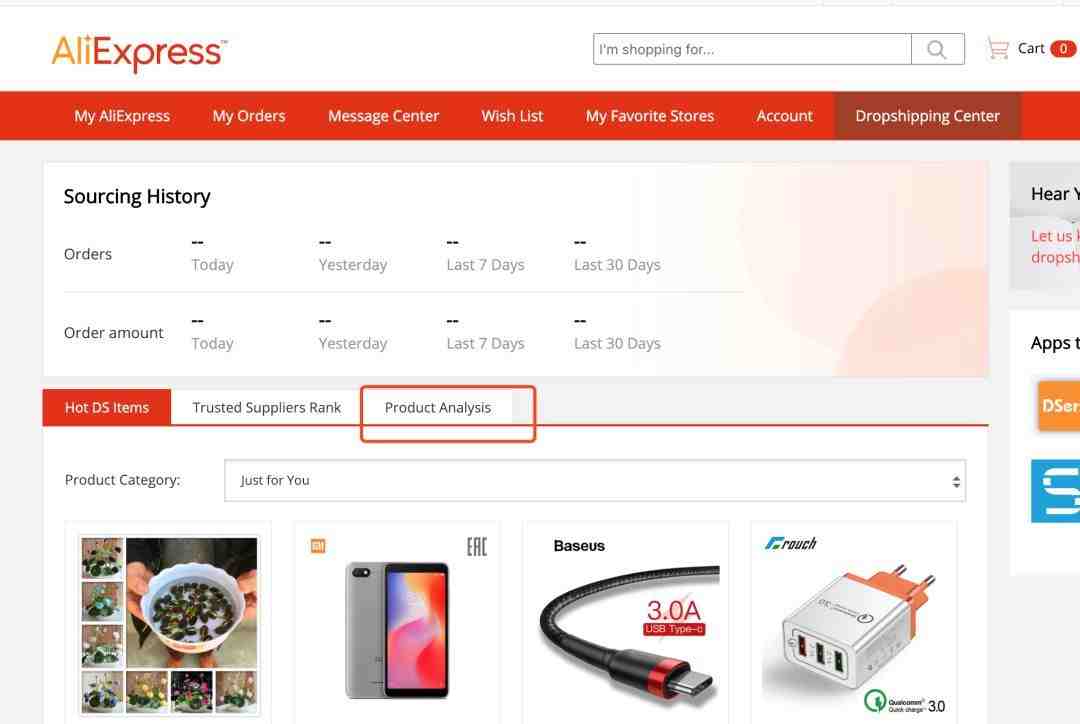Open the Baseus USB Type-C cable product
Viewport: 1080px width, 724px height.
[626, 623]
